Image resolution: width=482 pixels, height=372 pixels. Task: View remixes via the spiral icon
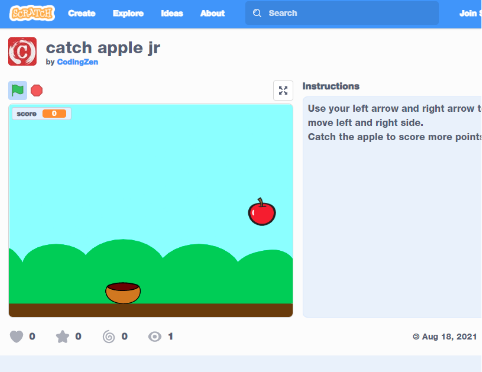[x=109, y=336]
